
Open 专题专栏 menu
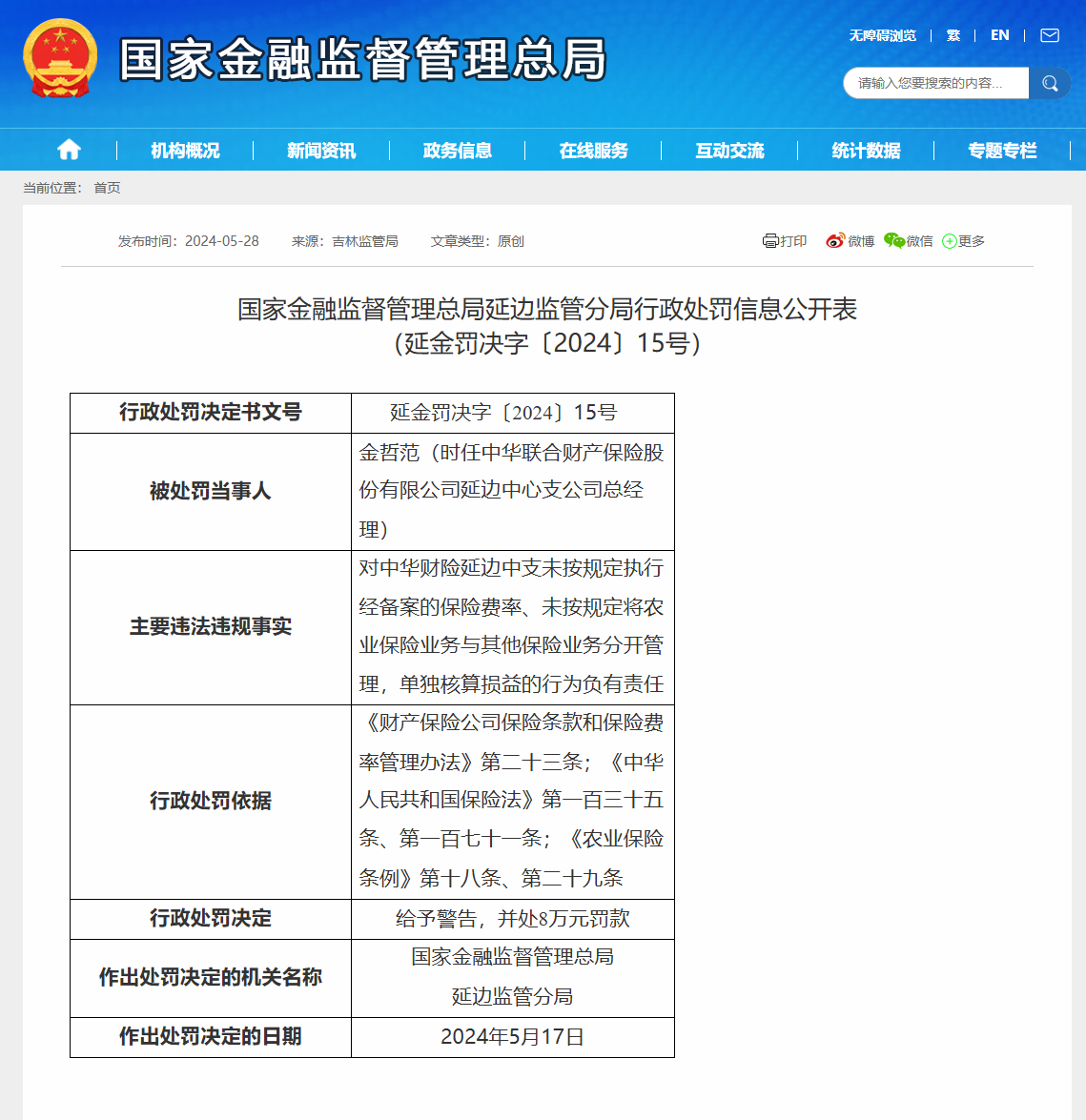point(1002,151)
